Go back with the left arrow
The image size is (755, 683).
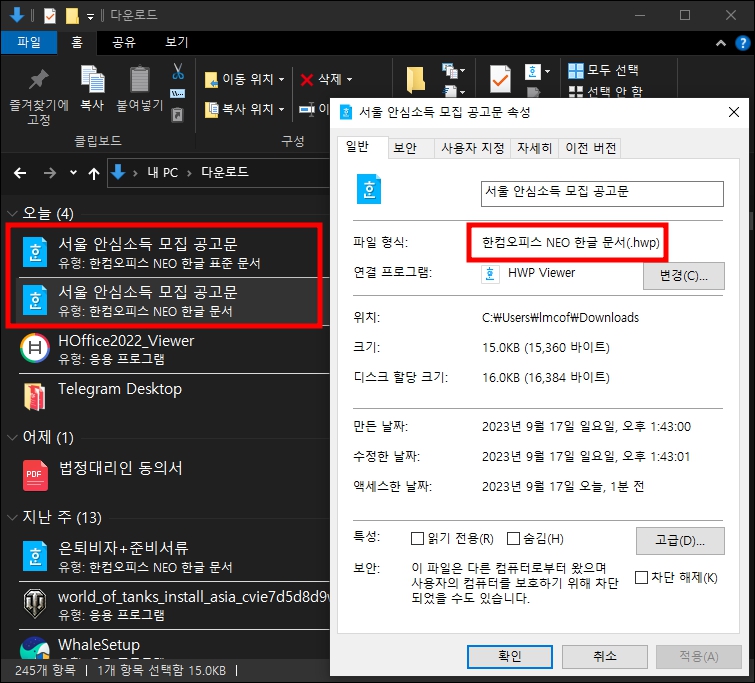click(20, 173)
